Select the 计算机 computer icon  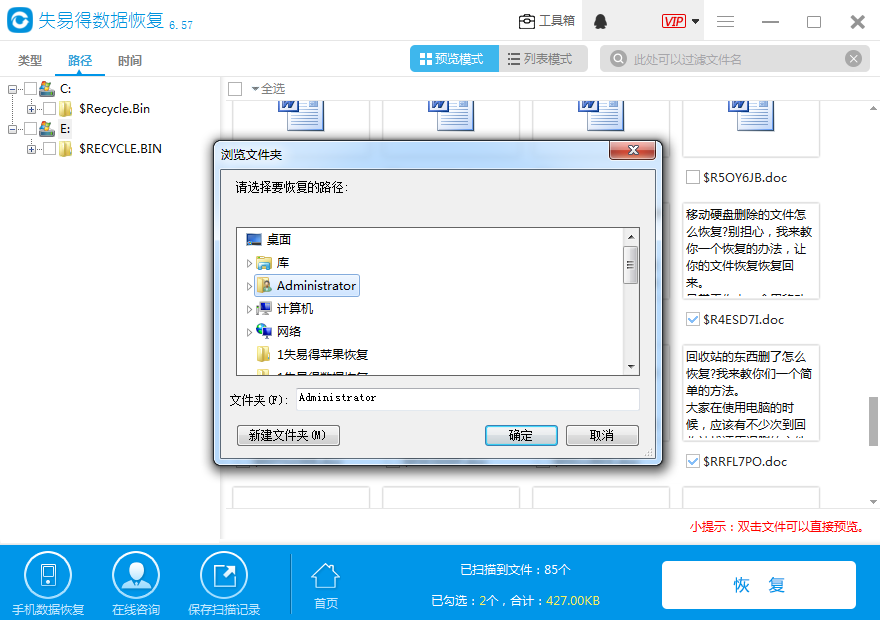[264, 309]
